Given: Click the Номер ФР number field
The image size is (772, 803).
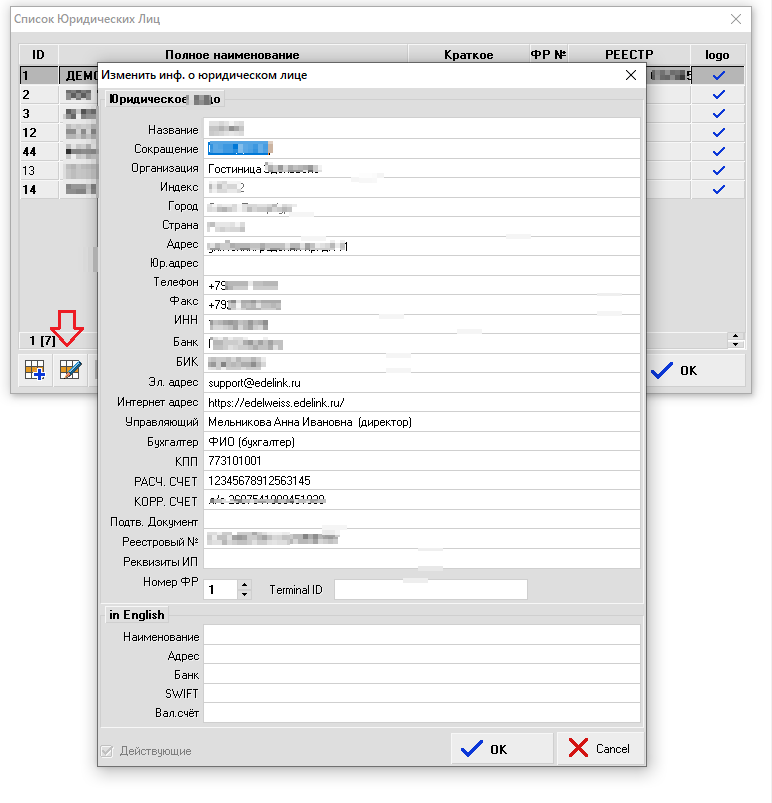Looking at the screenshot, I should [x=221, y=589].
